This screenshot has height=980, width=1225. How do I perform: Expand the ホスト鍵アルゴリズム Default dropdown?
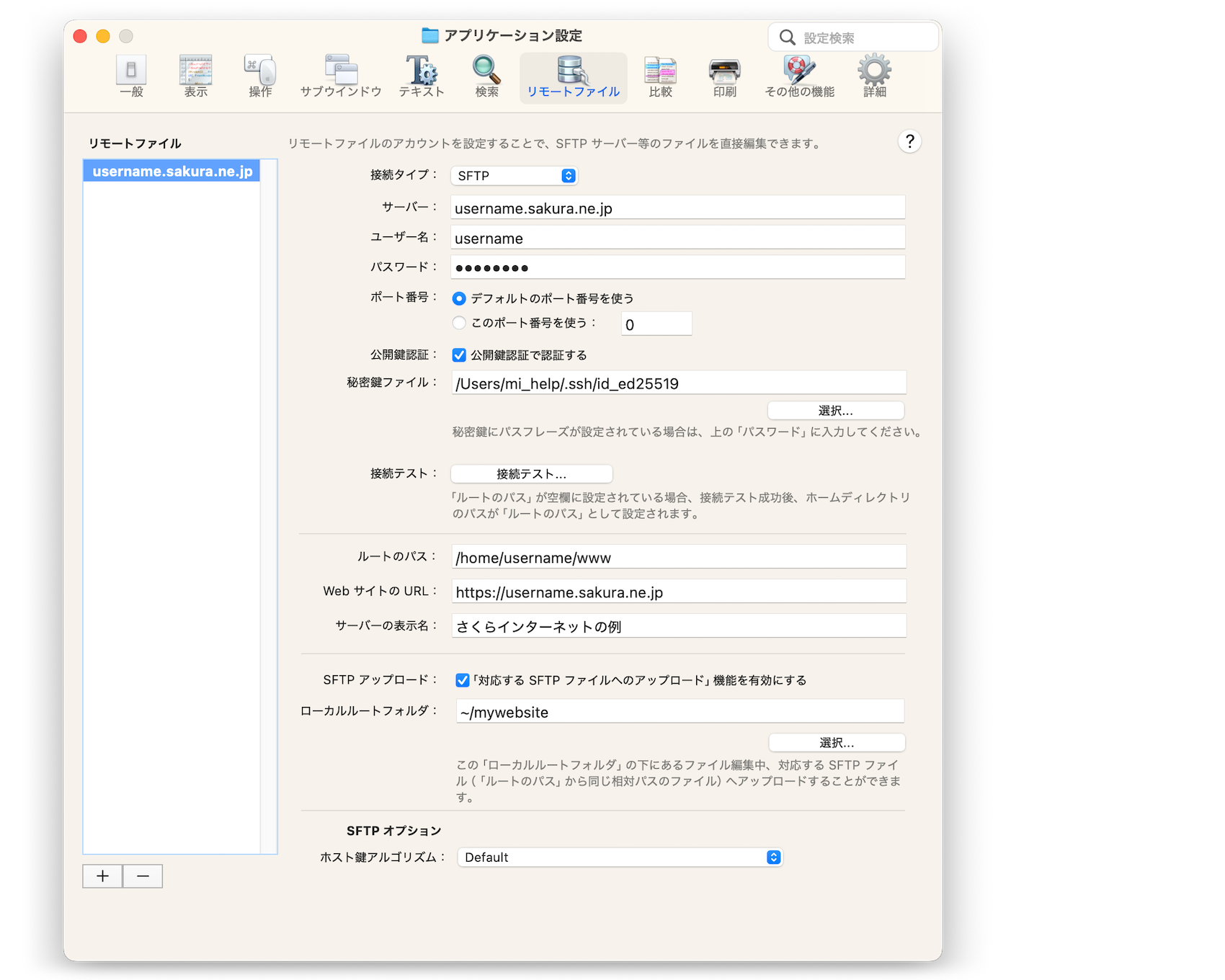620,857
